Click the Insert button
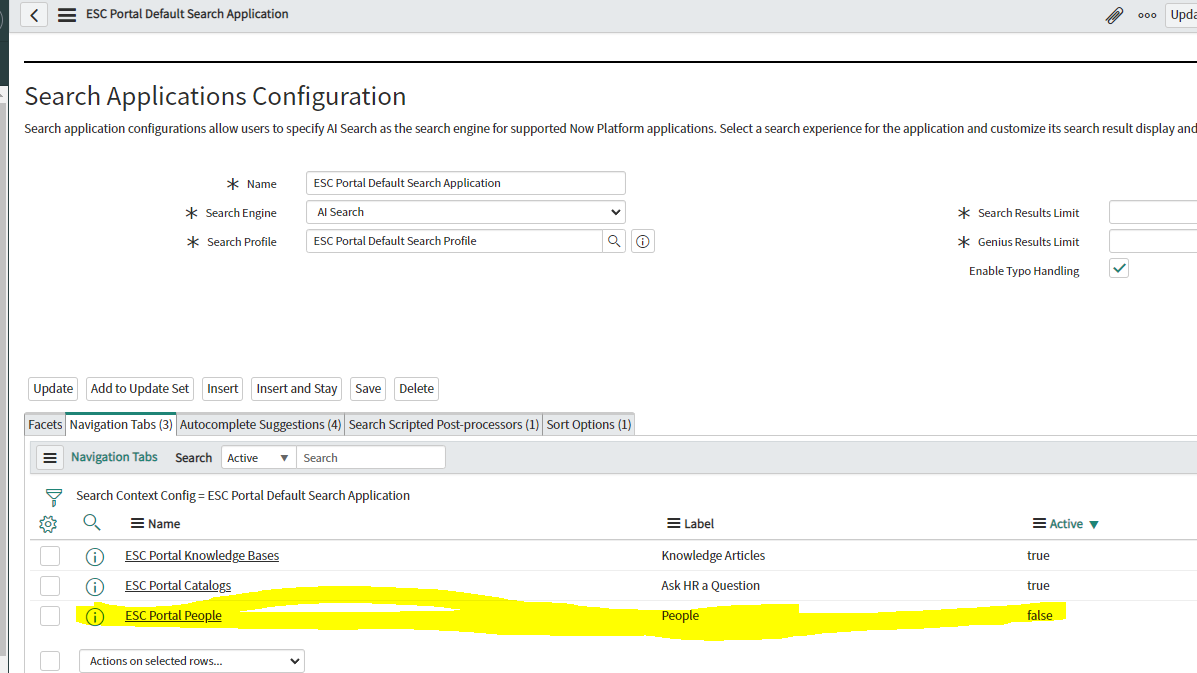Screen dimensions: 1197x673 tap(222, 388)
